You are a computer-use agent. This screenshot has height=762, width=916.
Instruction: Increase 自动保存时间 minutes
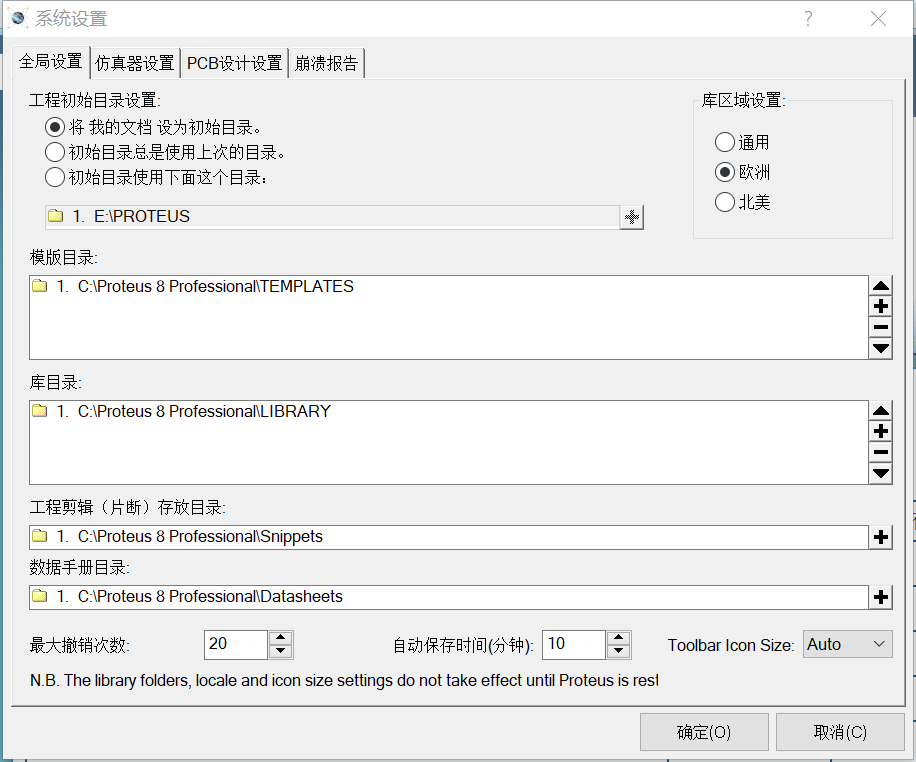pyautogui.click(x=619, y=638)
